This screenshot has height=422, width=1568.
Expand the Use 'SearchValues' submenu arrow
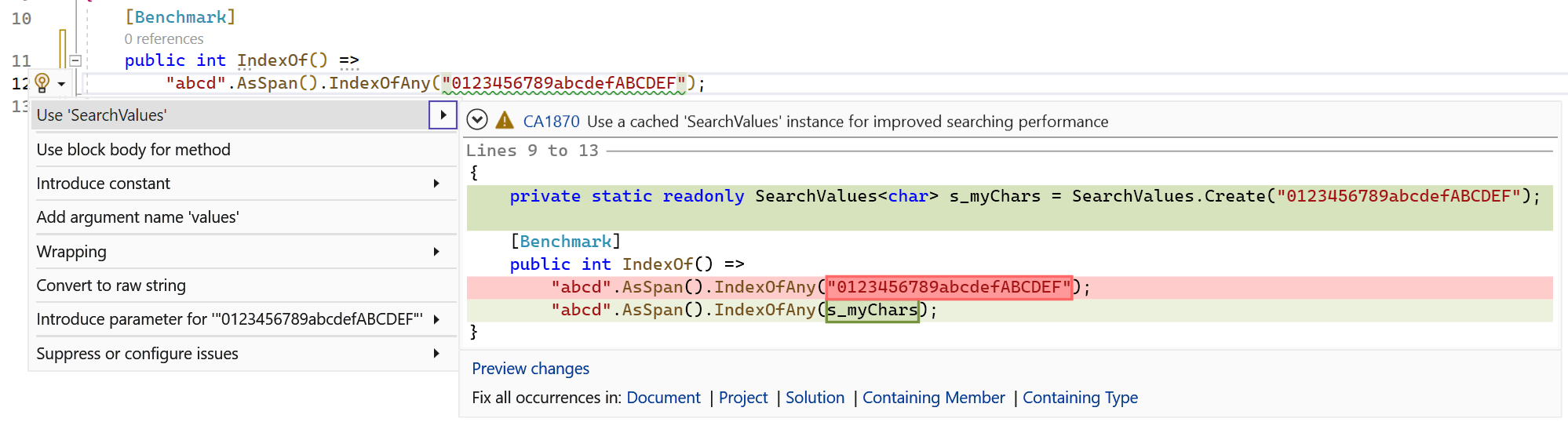[443, 115]
